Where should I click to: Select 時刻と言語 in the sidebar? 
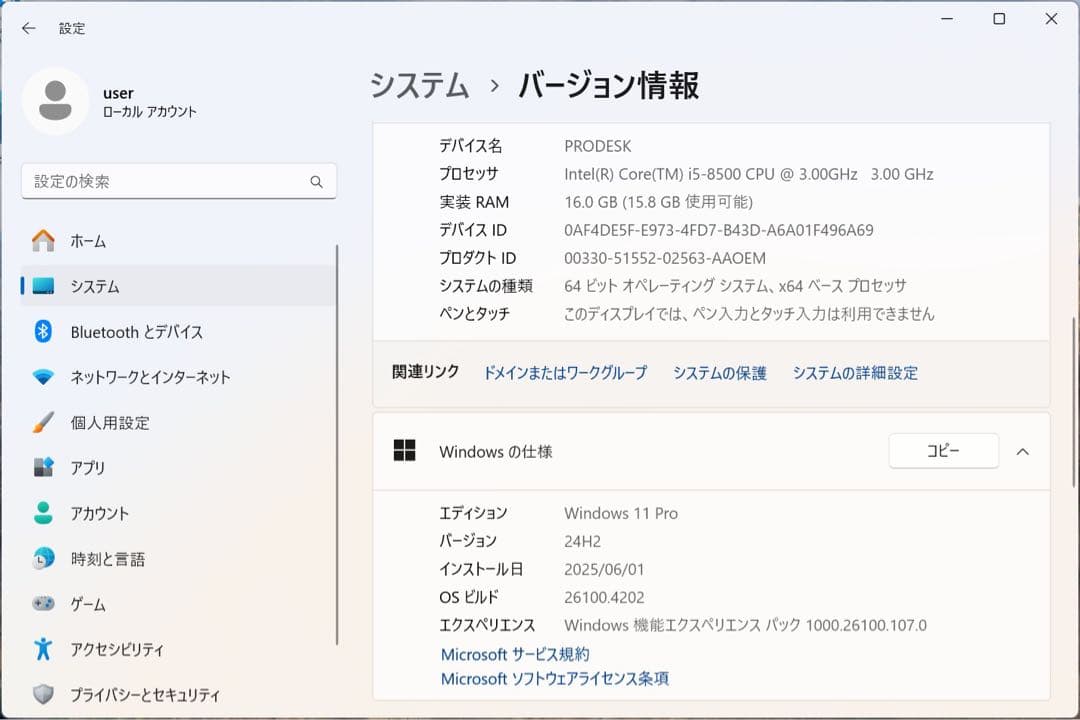[x=42, y=558]
